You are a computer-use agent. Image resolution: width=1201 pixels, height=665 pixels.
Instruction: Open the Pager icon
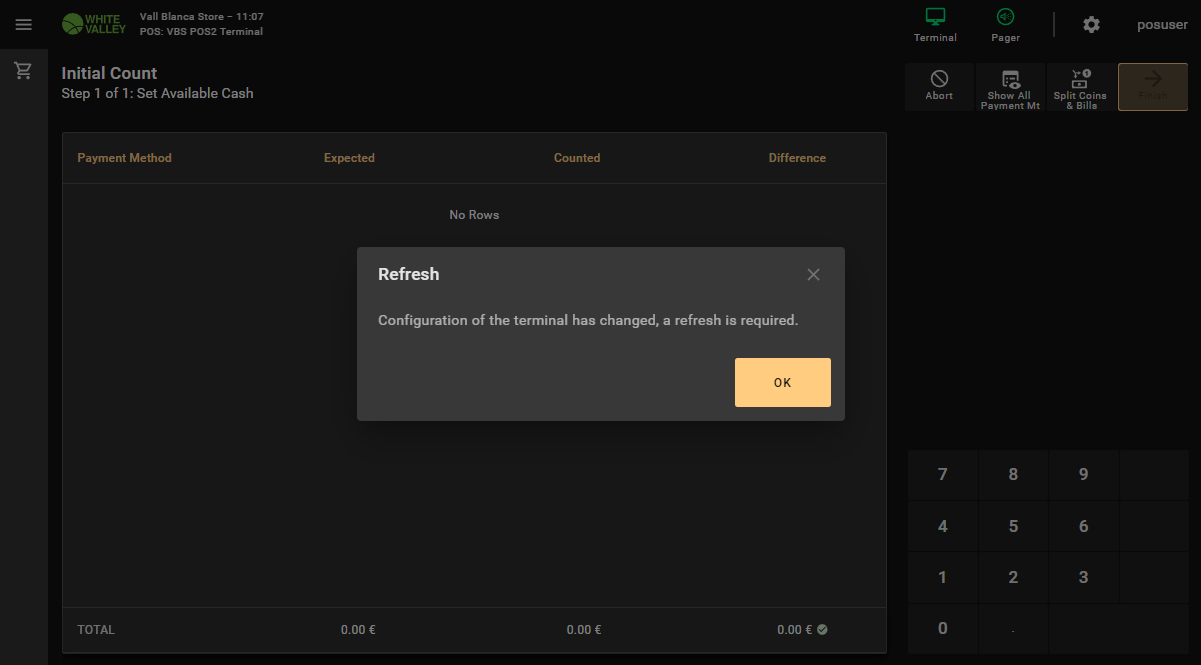1005,25
